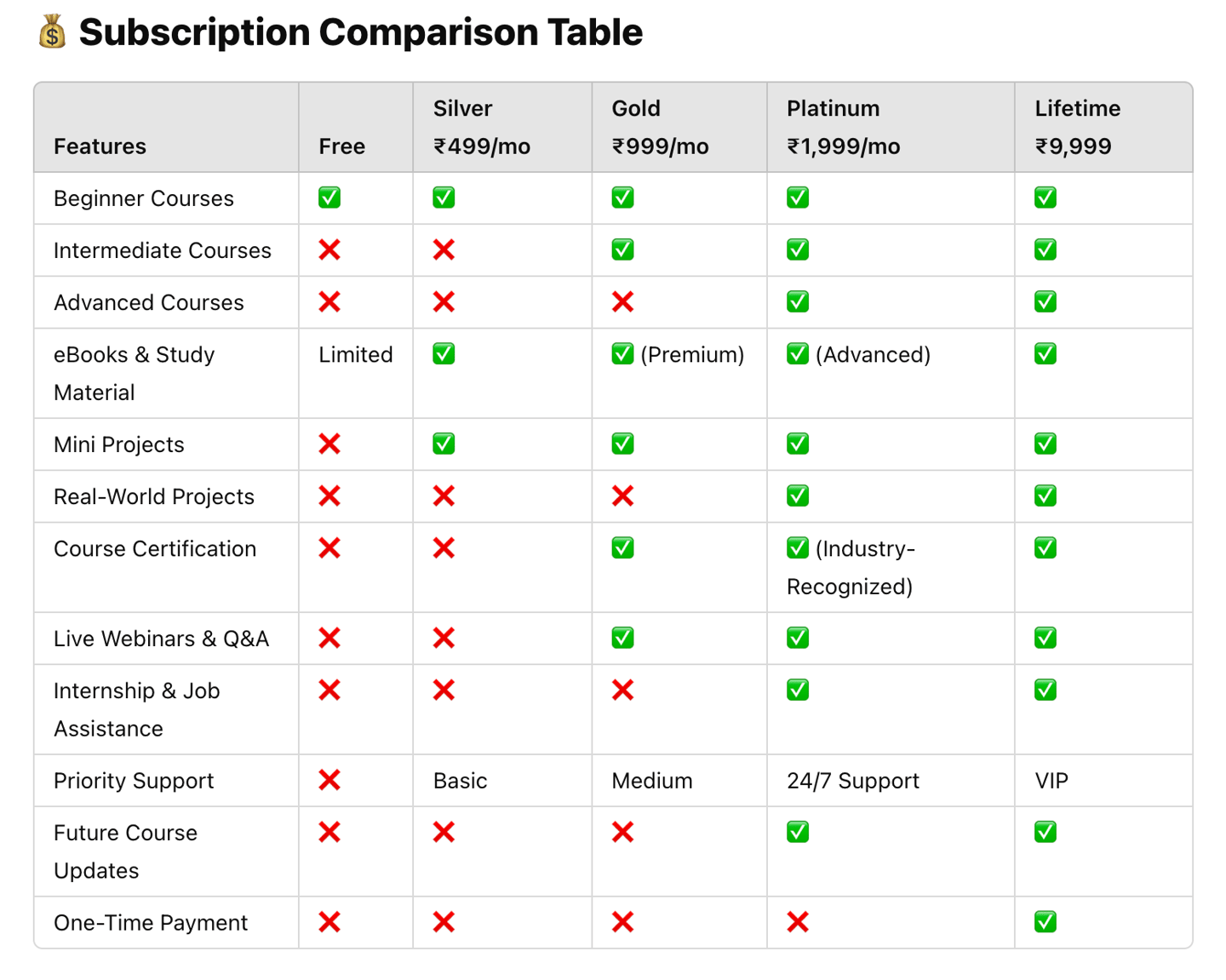Click the green check for Mini Projects under Silver
The width and height of the screenshot is (1226, 980).
444,444
